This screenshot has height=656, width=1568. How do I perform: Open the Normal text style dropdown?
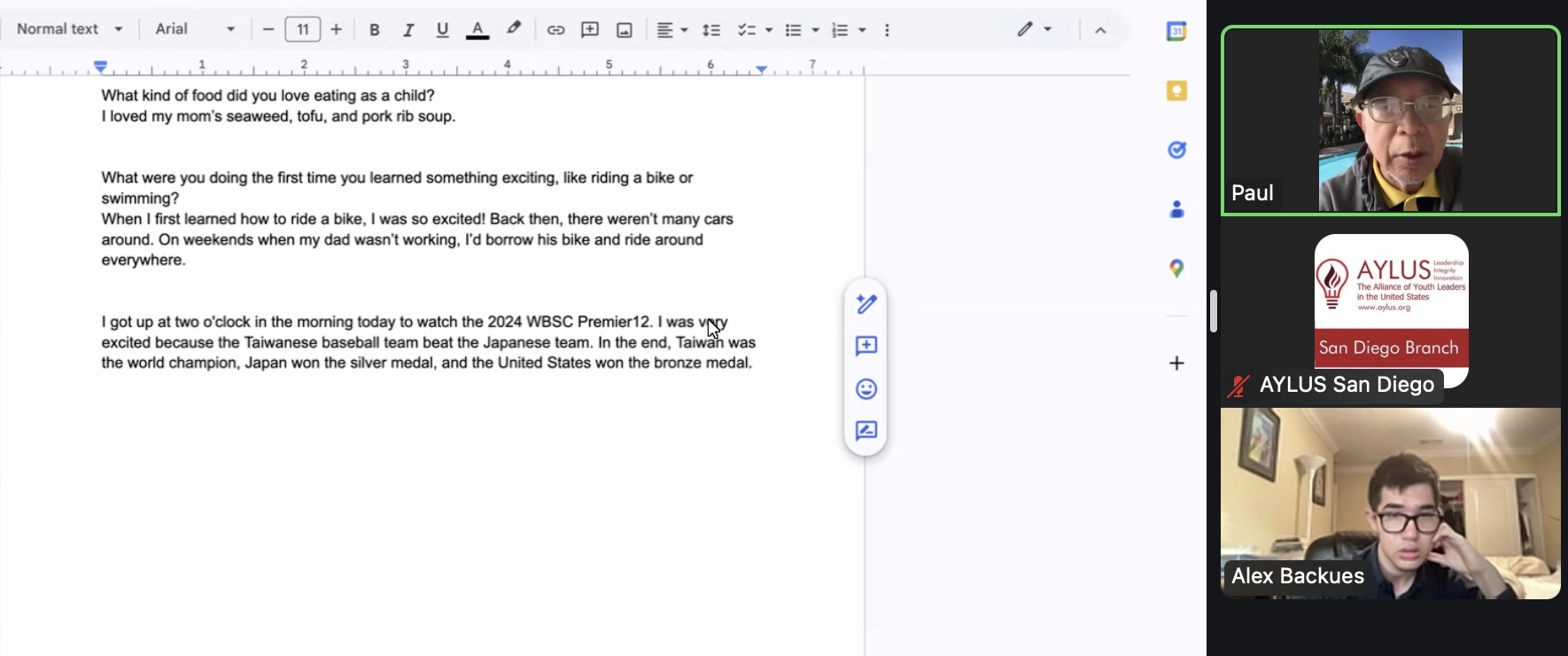[69, 28]
